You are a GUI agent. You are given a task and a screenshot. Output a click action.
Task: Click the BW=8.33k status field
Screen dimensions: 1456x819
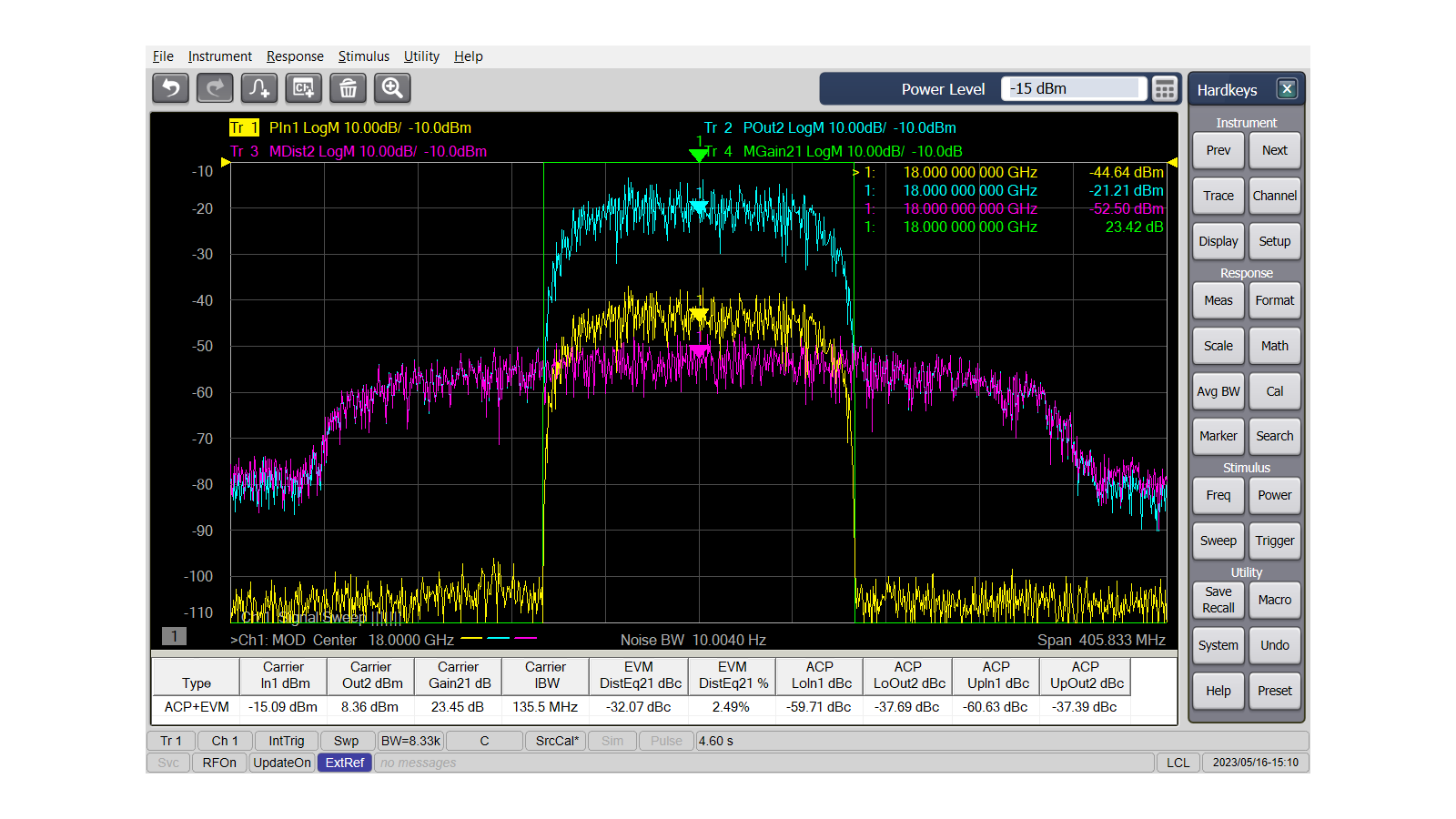click(x=410, y=741)
